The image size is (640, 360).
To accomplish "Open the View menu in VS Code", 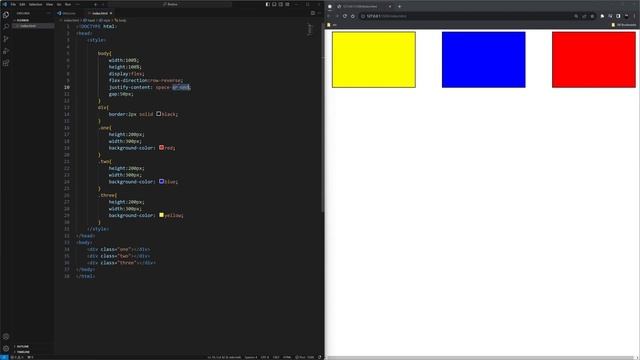I will coord(49,4).
